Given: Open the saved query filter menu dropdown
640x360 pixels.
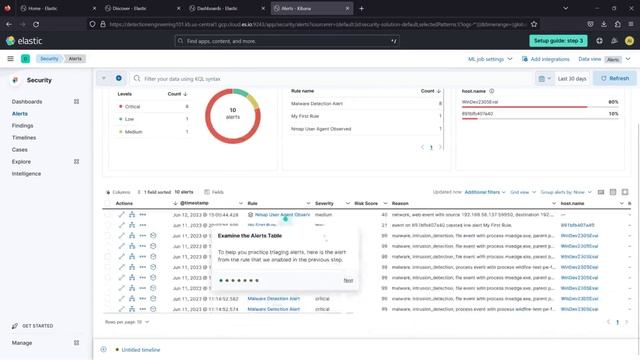Looking at the screenshot, I should pyautogui.click(x=104, y=78).
